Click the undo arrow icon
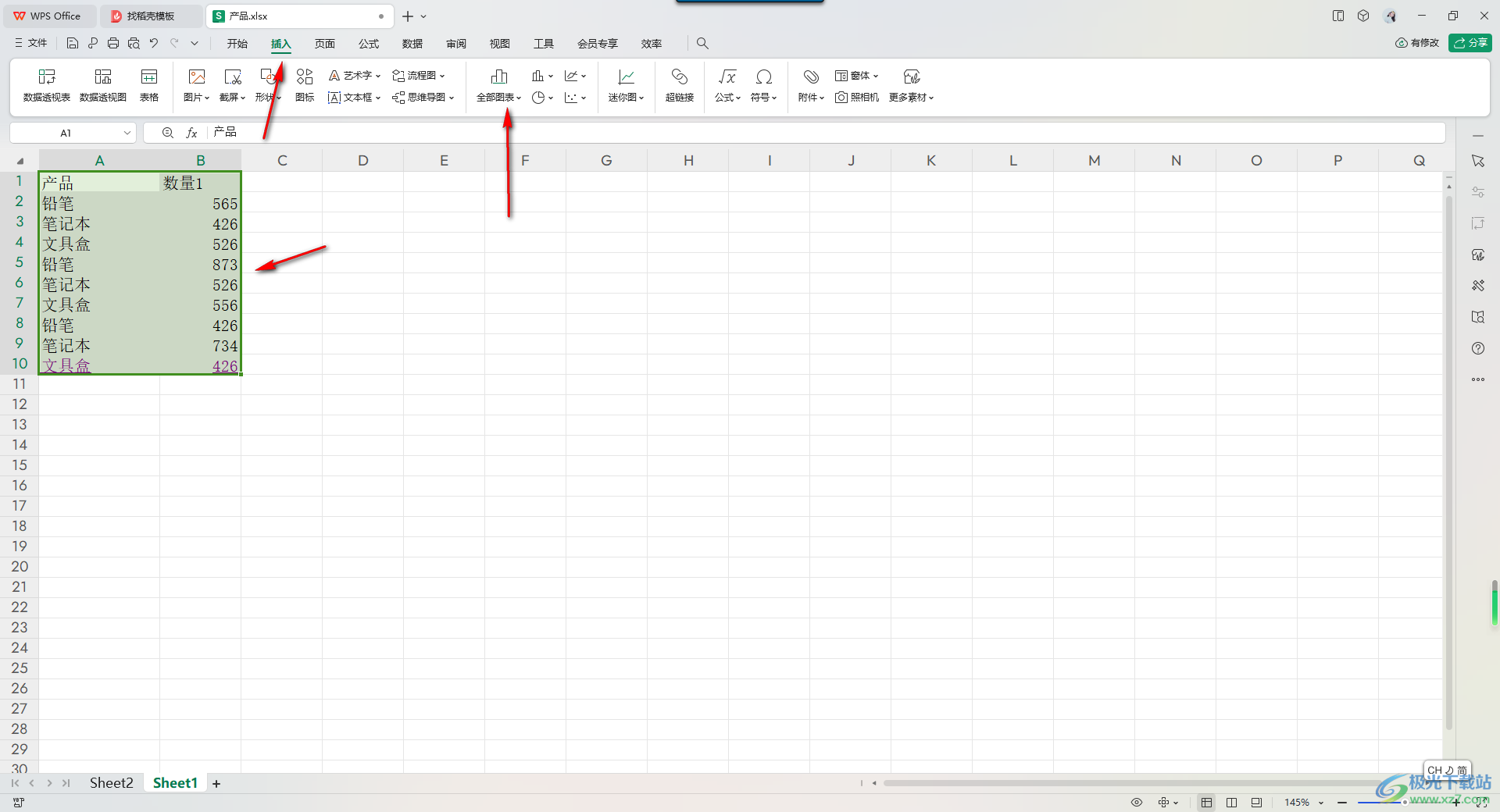Image resolution: width=1500 pixels, height=812 pixels. (x=154, y=44)
